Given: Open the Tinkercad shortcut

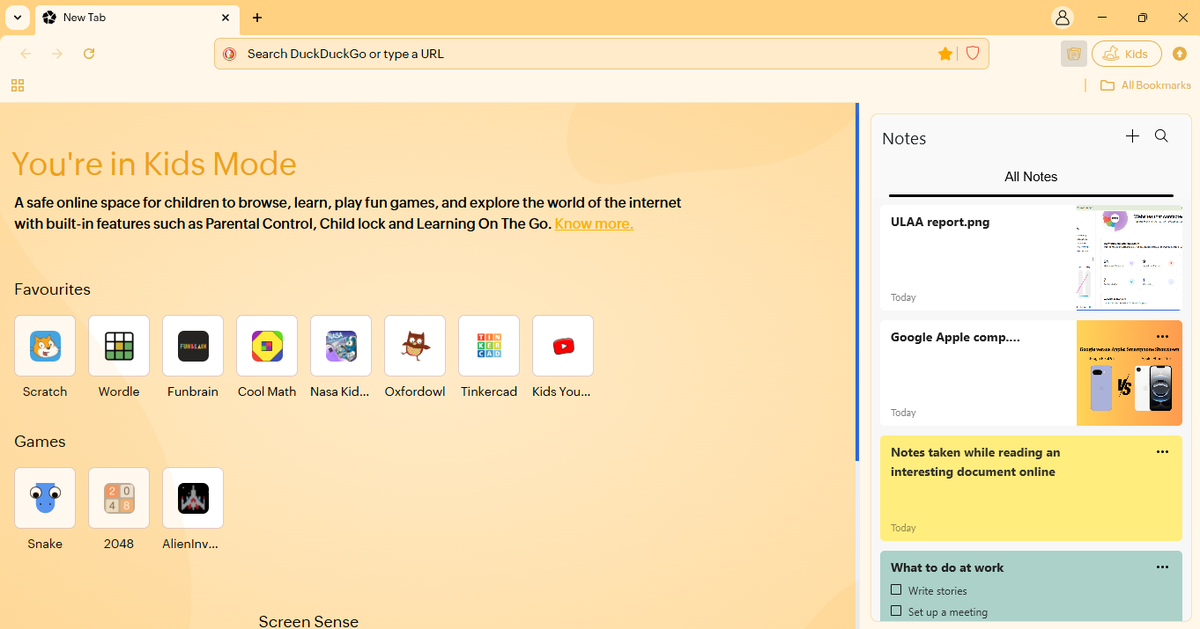Looking at the screenshot, I should point(489,346).
